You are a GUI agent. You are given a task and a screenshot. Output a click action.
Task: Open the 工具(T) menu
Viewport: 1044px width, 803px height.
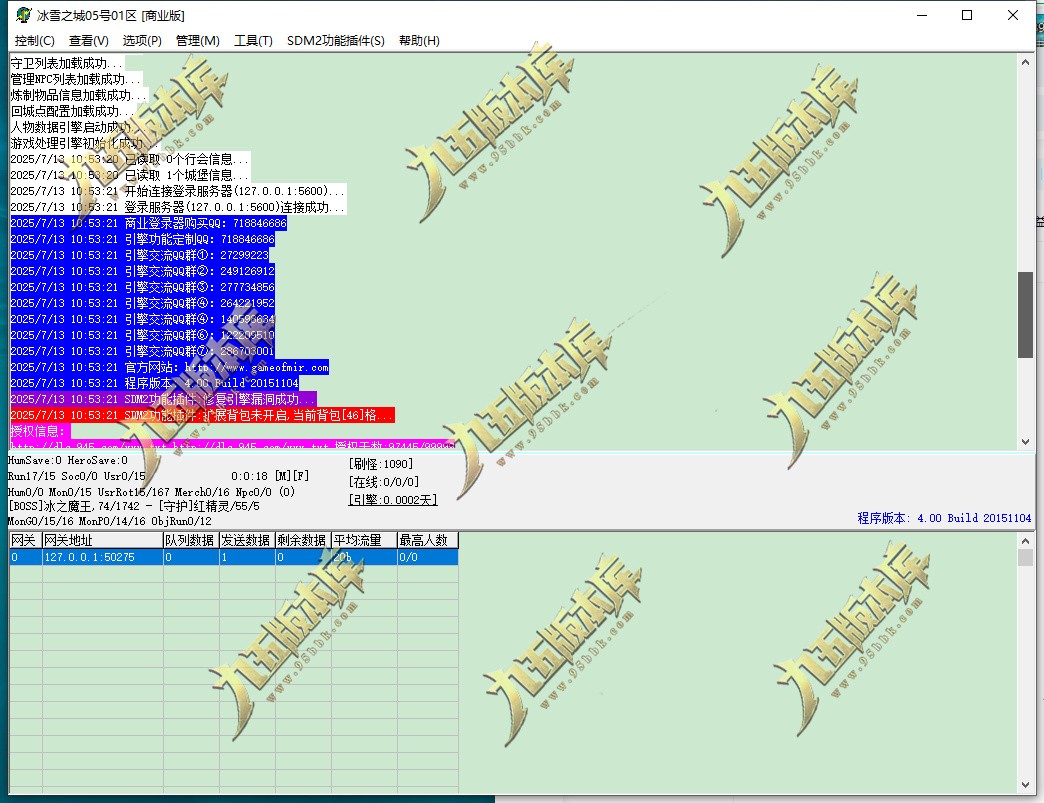[253, 41]
